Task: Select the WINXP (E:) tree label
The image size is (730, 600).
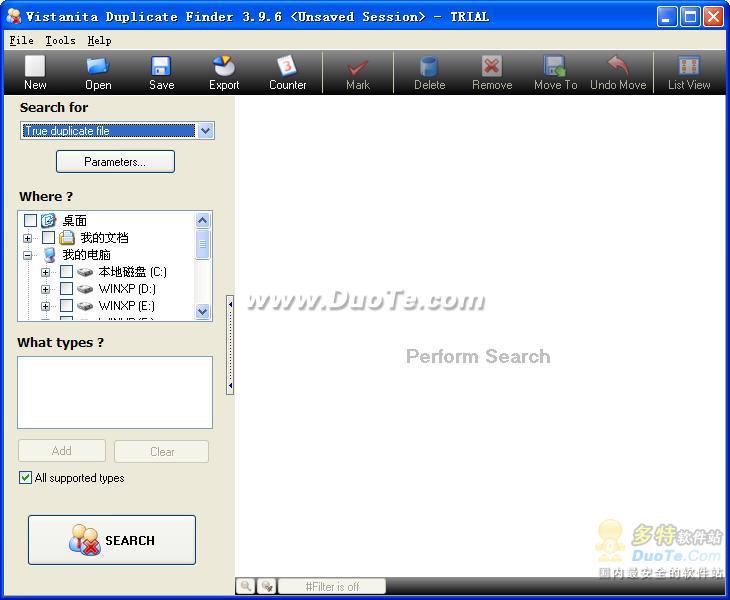Action: [x=127, y=306]
